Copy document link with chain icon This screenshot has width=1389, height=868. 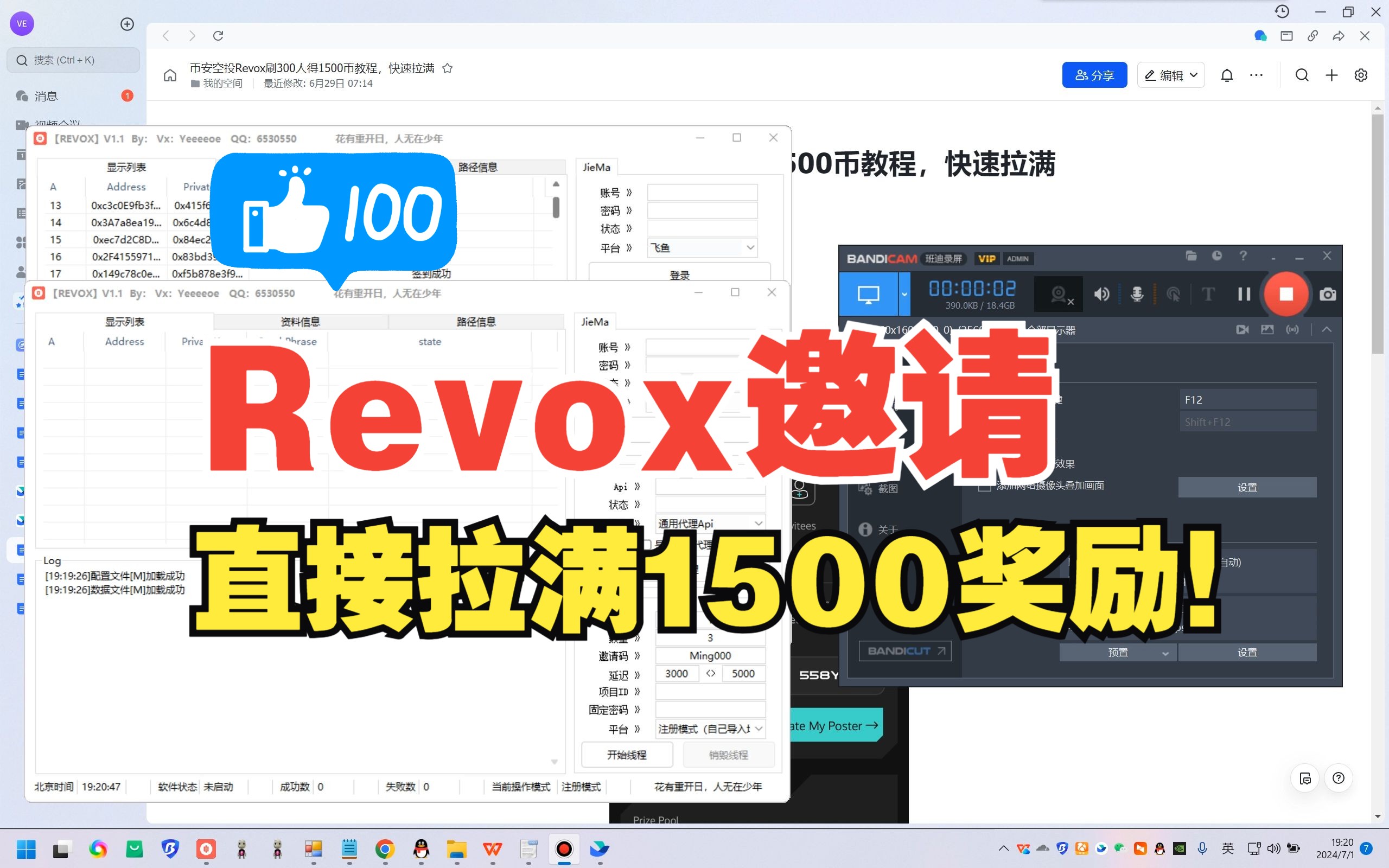pyautogui.click(x=1312, y=36)
